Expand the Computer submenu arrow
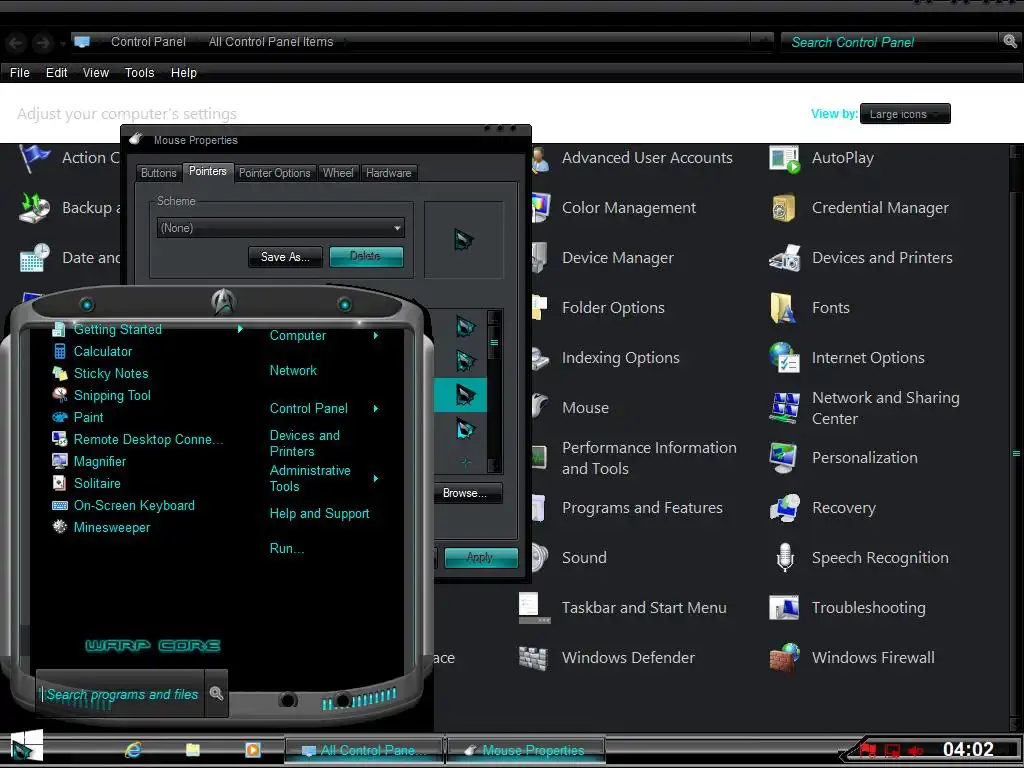 pyautogui.click(x=376, y=336)
